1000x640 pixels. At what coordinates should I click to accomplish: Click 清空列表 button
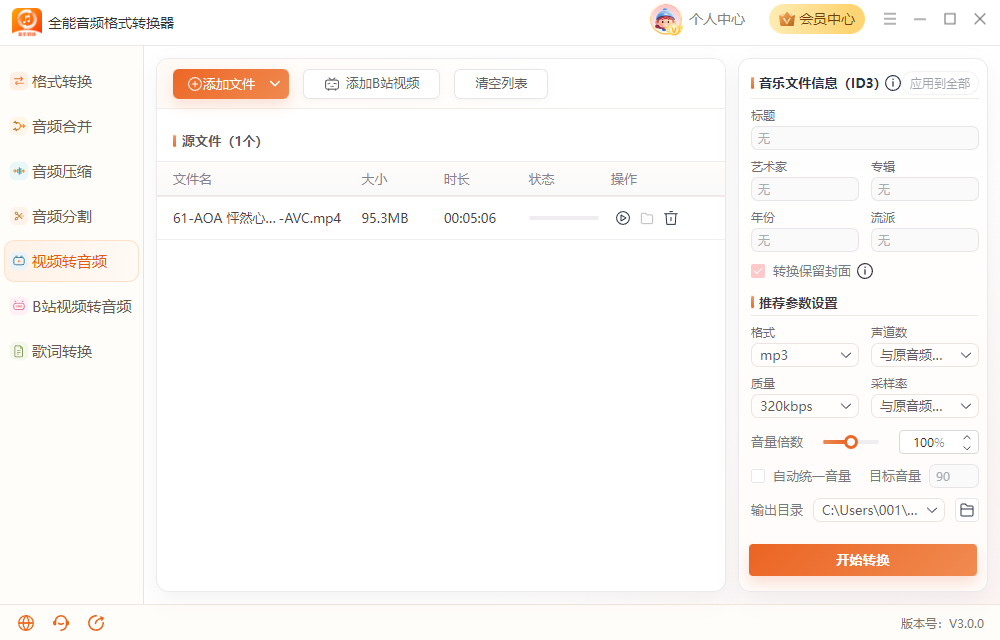pos(501,84)
